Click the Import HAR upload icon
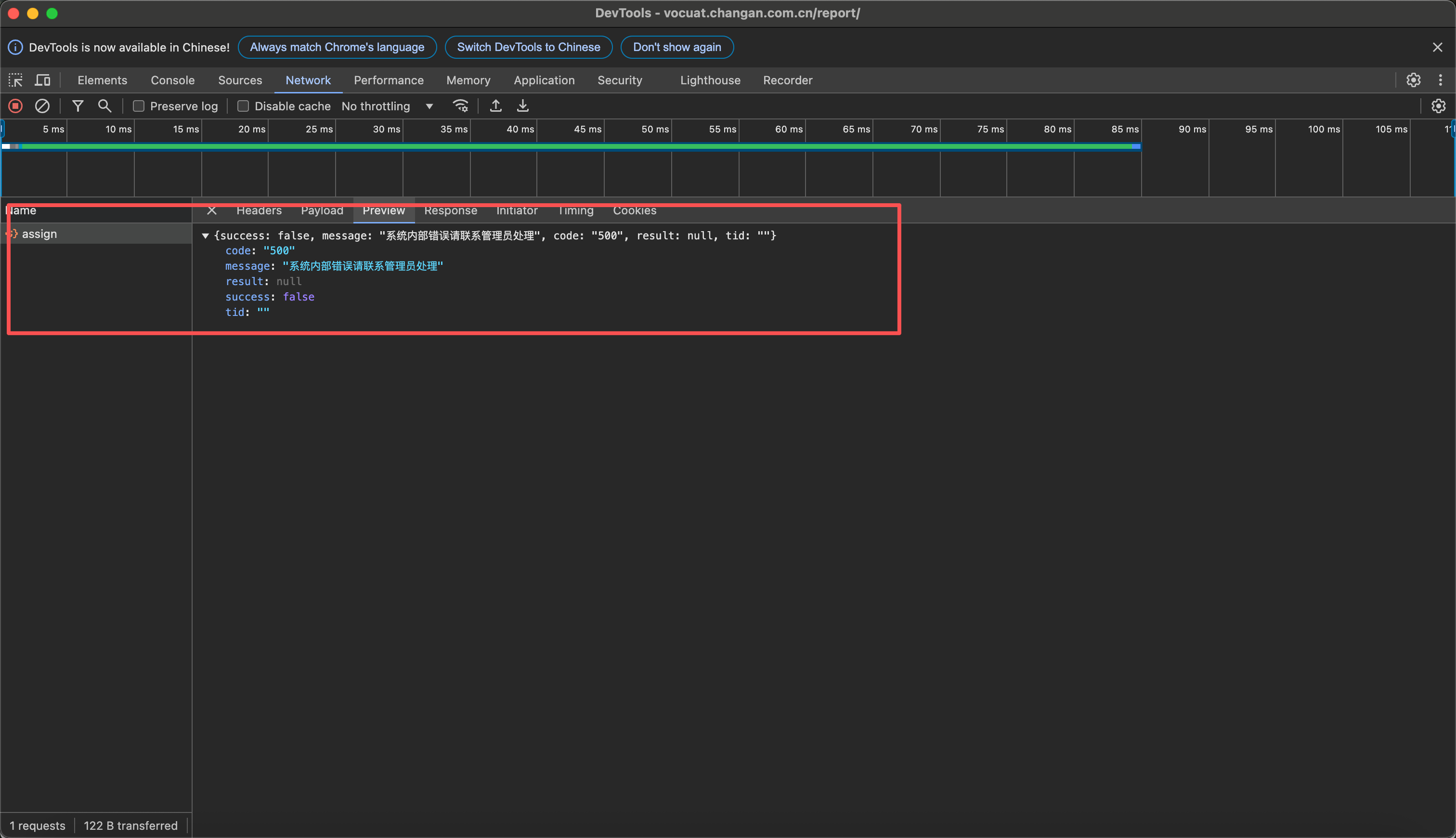Viewport: 1456px width, 838px height. pyautogui.click(x=495, y=106)
